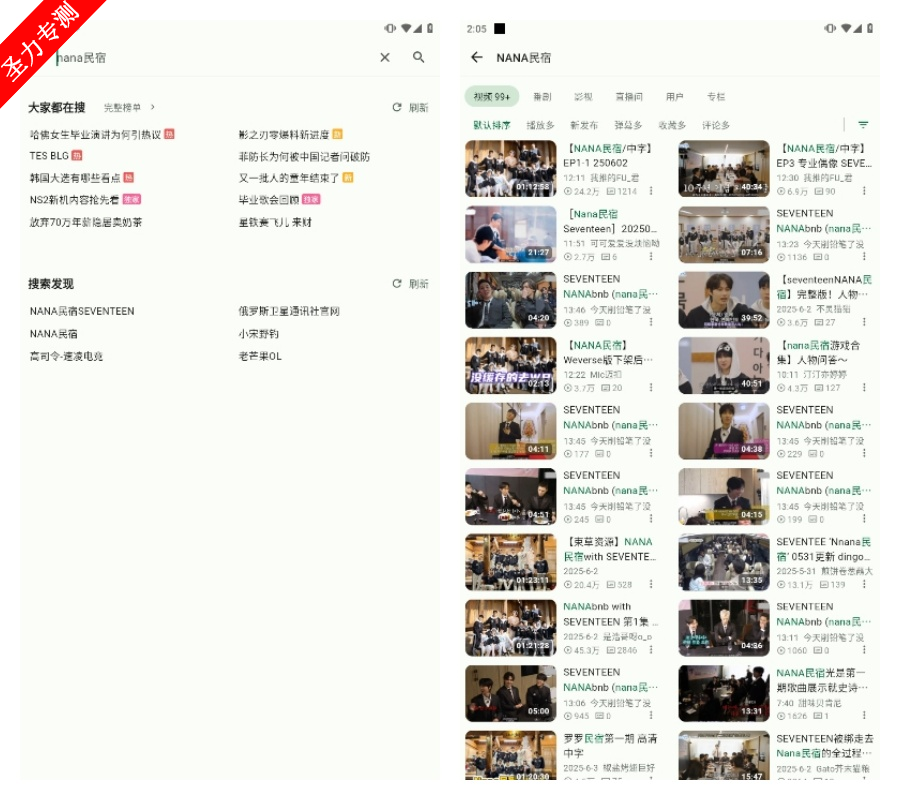Sort results by 新发布

click(x=584, y=125)
